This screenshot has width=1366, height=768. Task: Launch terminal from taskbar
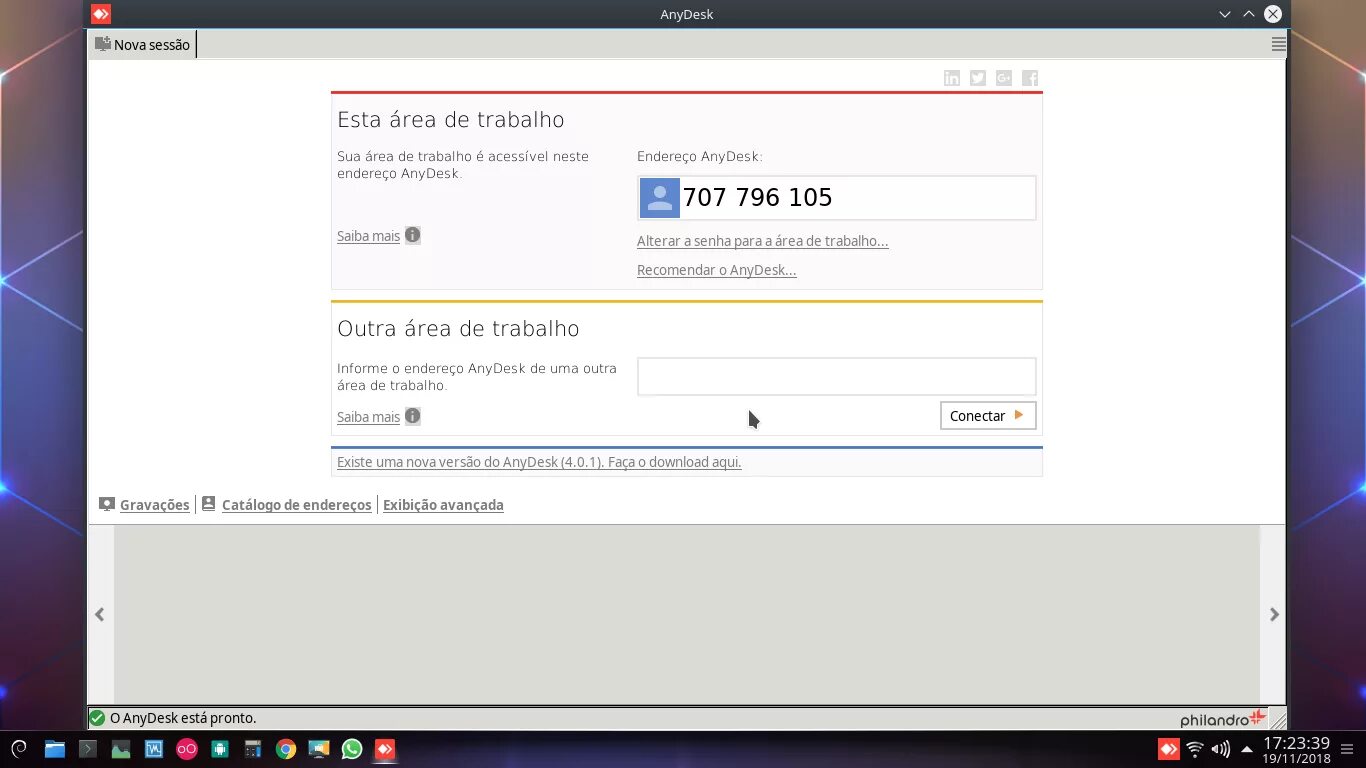coord(88,748)
